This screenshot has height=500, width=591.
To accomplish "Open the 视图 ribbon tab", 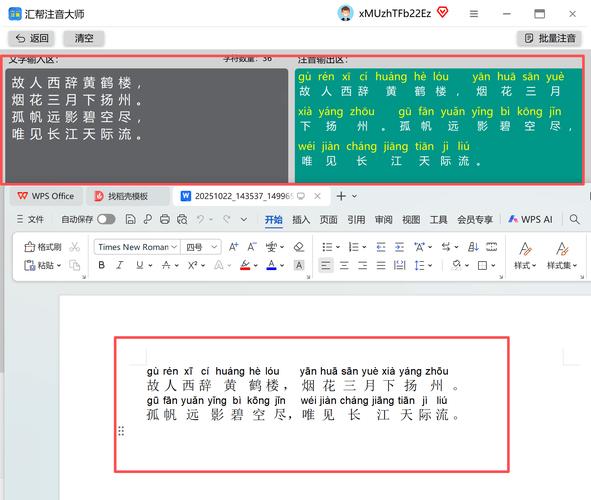I will point(411,220).
